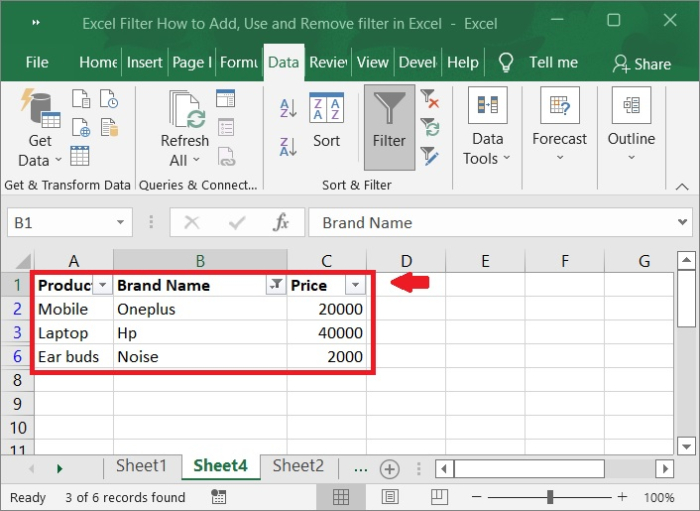Cancel formula entry X icon

pos(192,222)
